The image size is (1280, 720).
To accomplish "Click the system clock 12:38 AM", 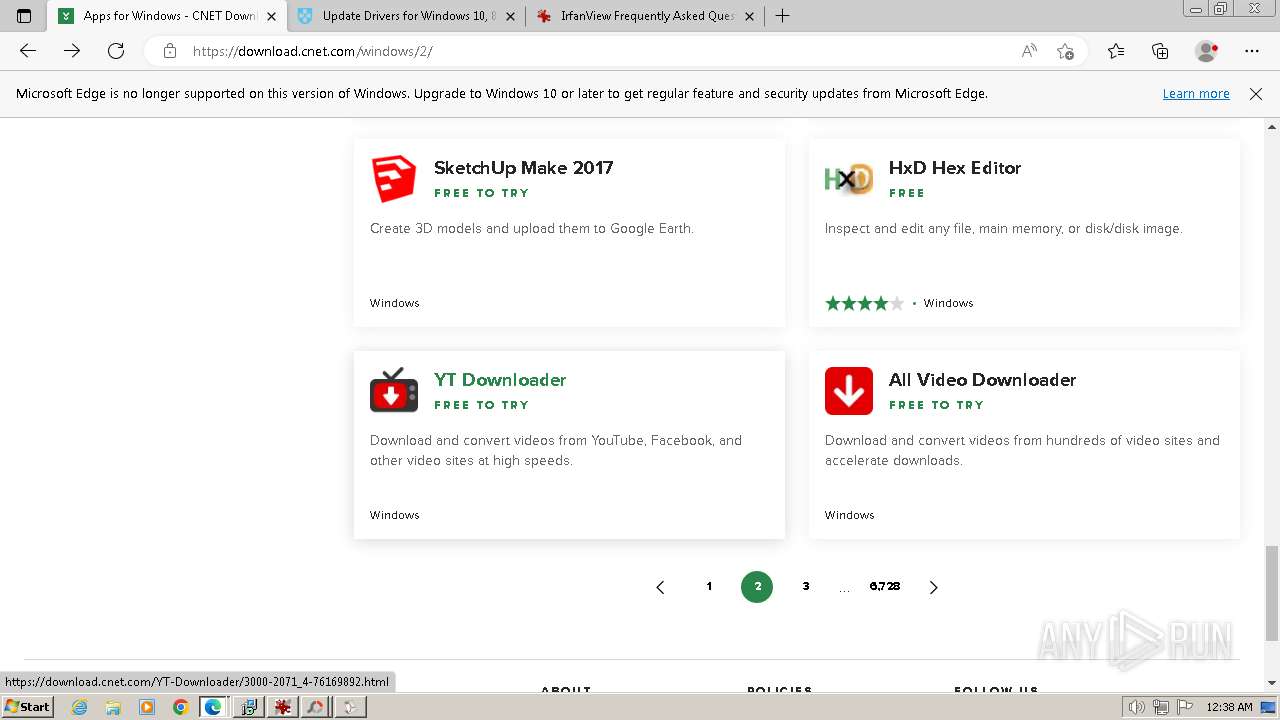I will point(1229,707).
